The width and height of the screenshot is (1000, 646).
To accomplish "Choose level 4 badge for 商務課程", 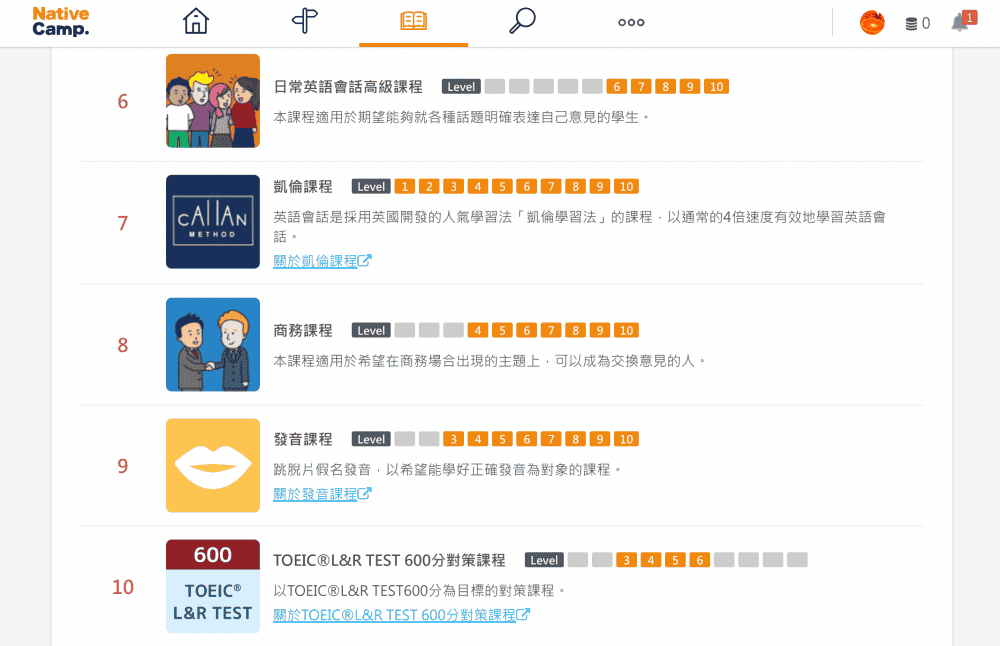I will coord(478,330).
